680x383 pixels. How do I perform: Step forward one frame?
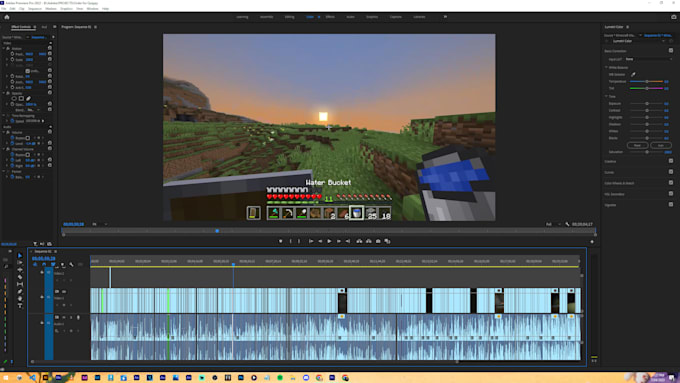tap(339, 241)
